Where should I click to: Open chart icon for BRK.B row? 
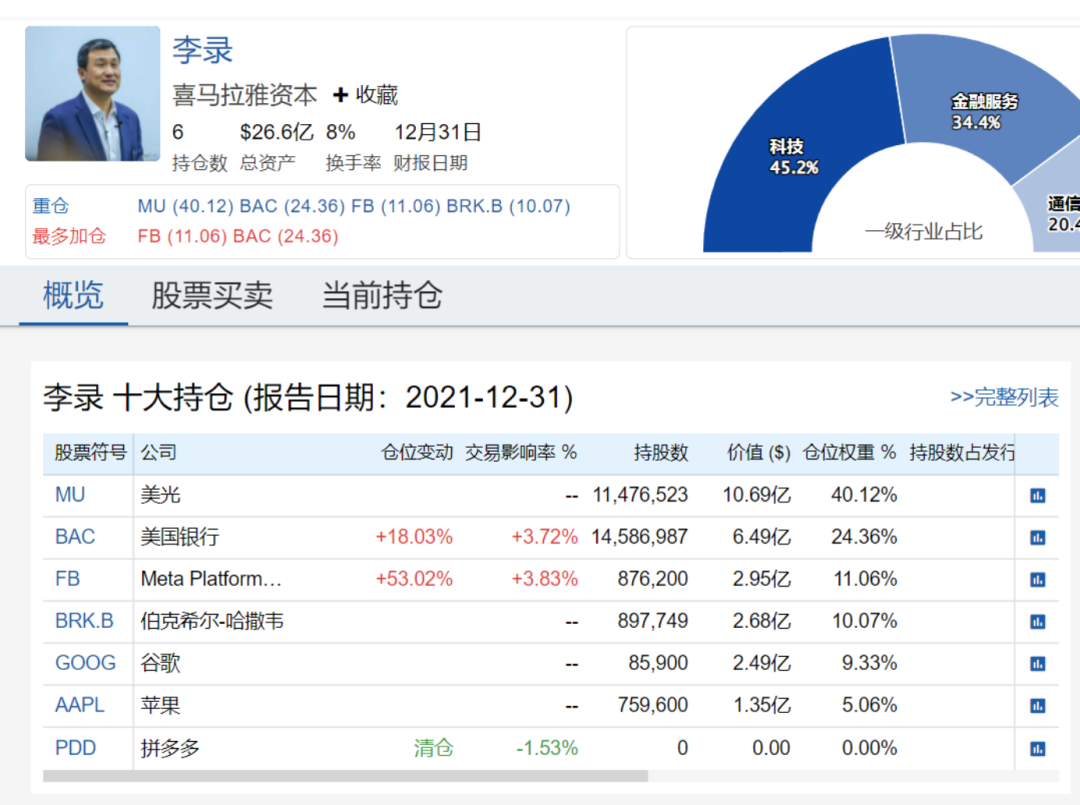(1037, 621)
